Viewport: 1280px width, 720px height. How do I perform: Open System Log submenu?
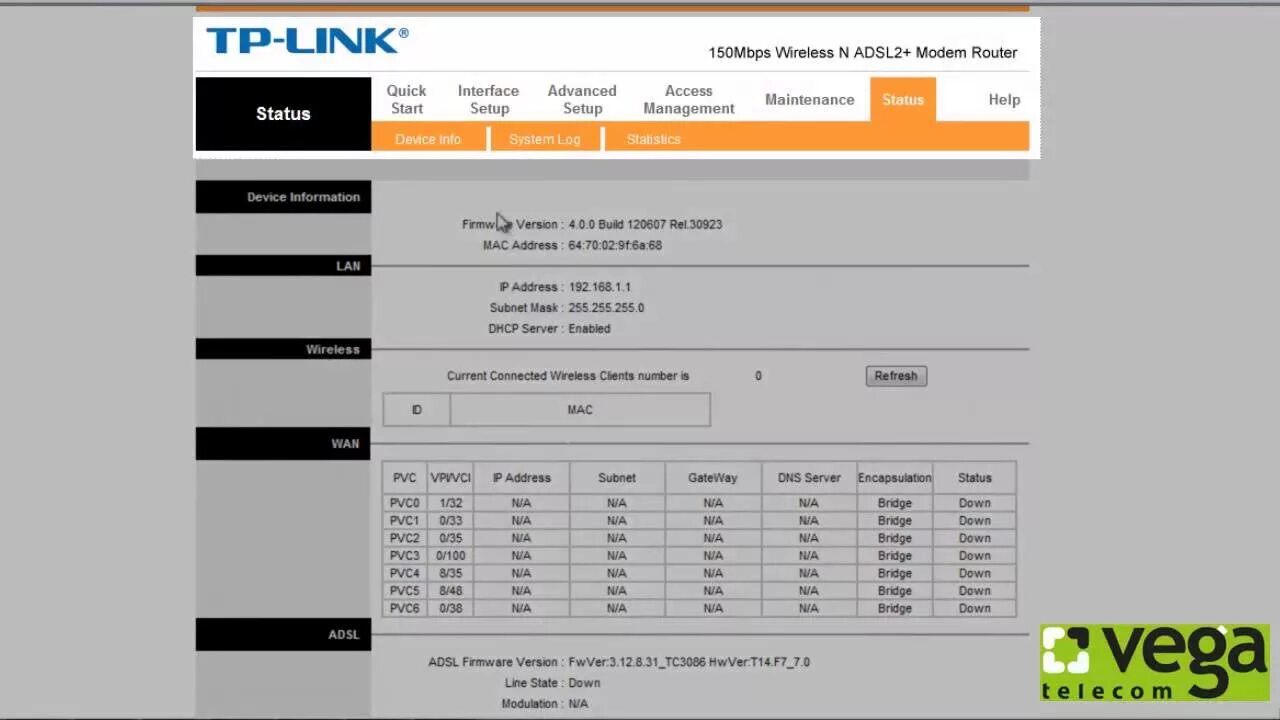pyautogui.click(x=544, y=139)
